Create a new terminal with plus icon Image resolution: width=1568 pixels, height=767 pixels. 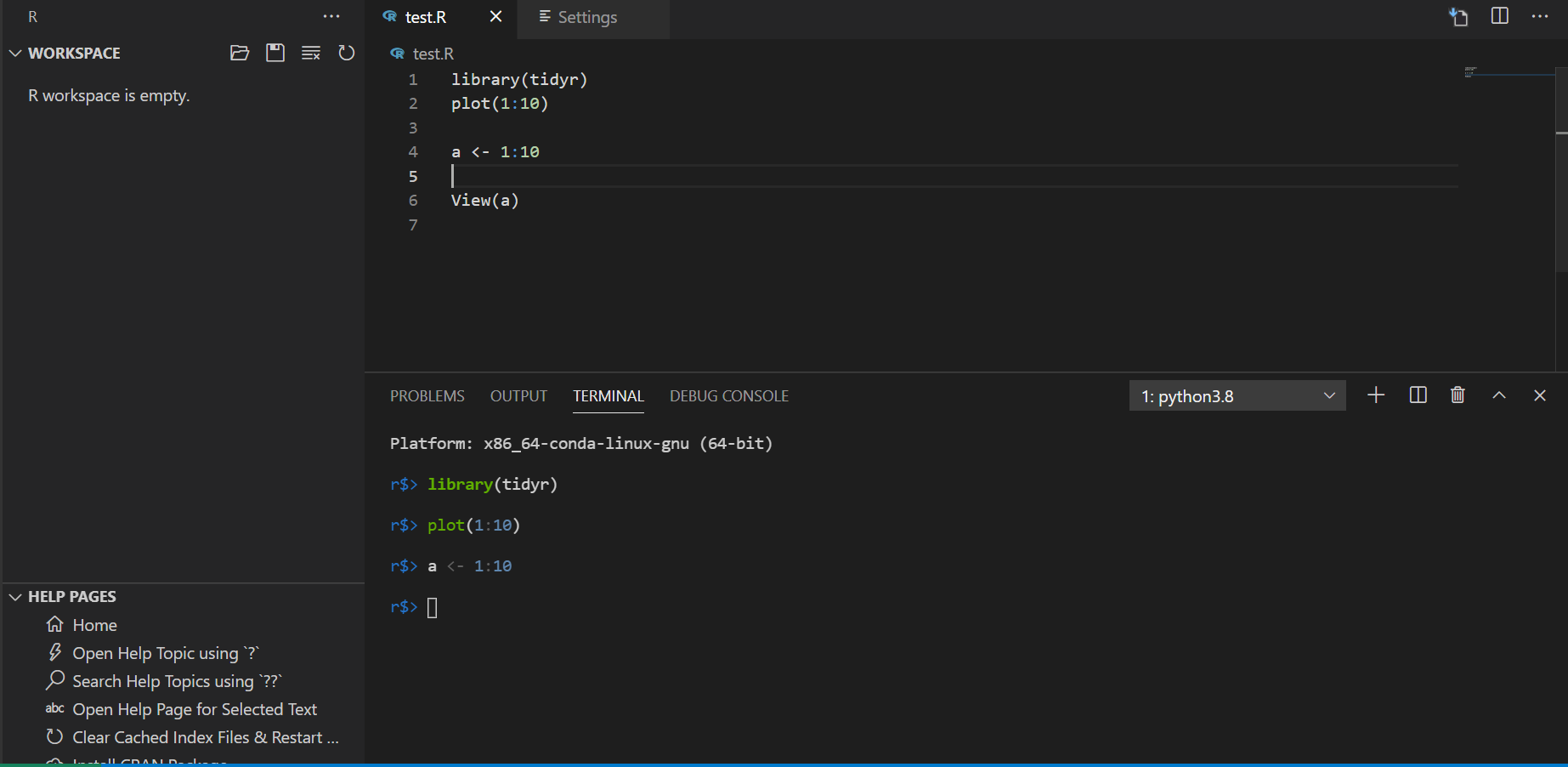[1376, 395]
